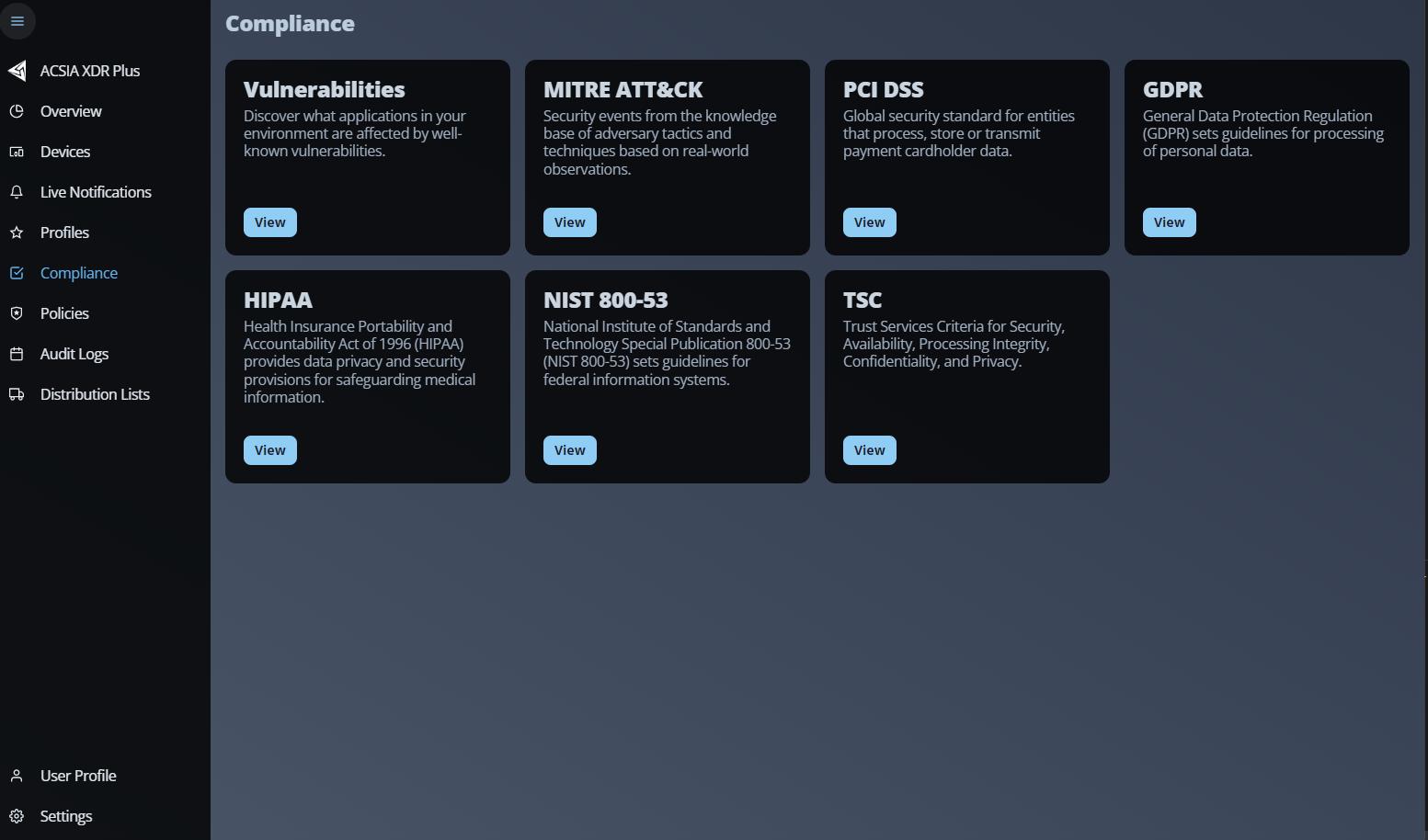Click the TSC card title

coord(863,300)
